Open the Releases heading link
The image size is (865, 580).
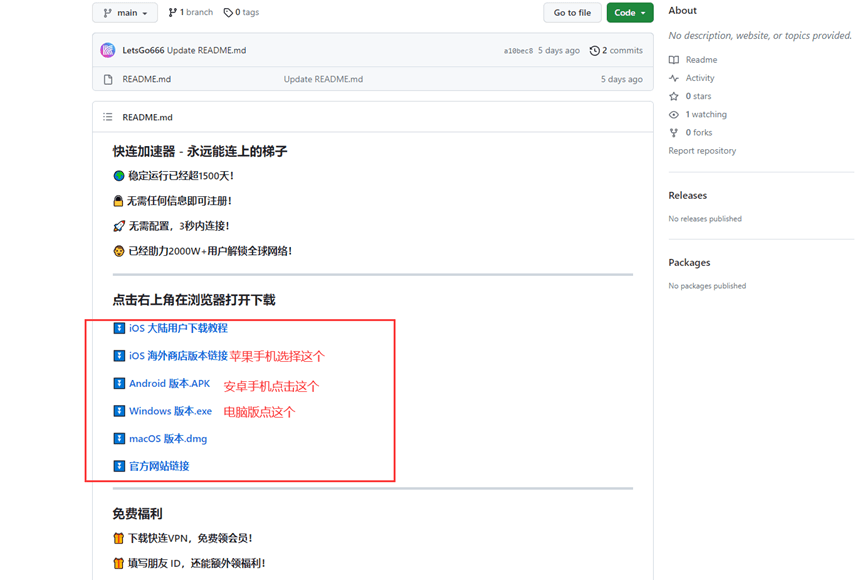pyautogui.click(x=687, y=195)
